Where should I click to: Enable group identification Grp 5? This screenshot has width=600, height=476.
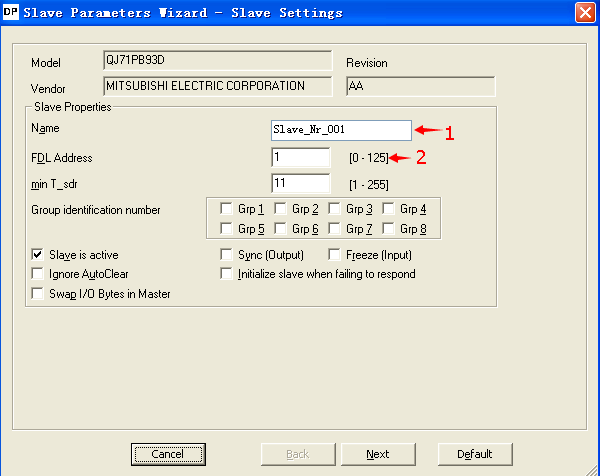227,229
